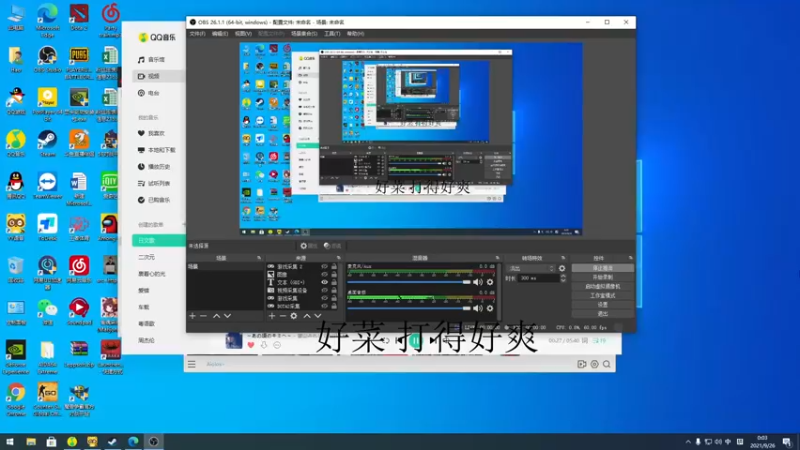Open transition properties gear next to the 淡出 dropdown
Image resolution: width=800 pixels, height=450 pixels.
coord(562,268)
